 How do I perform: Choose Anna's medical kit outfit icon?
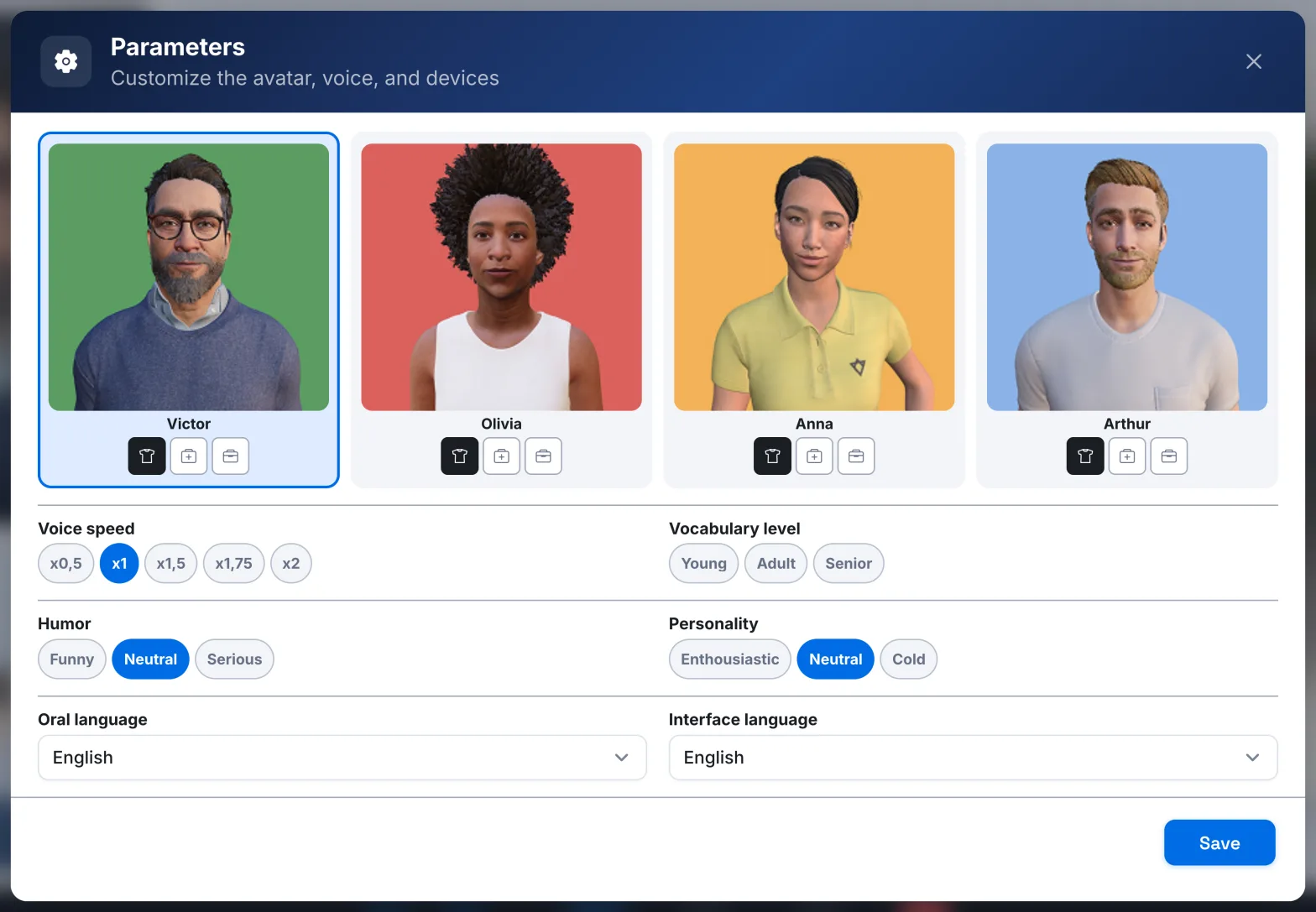814,456
